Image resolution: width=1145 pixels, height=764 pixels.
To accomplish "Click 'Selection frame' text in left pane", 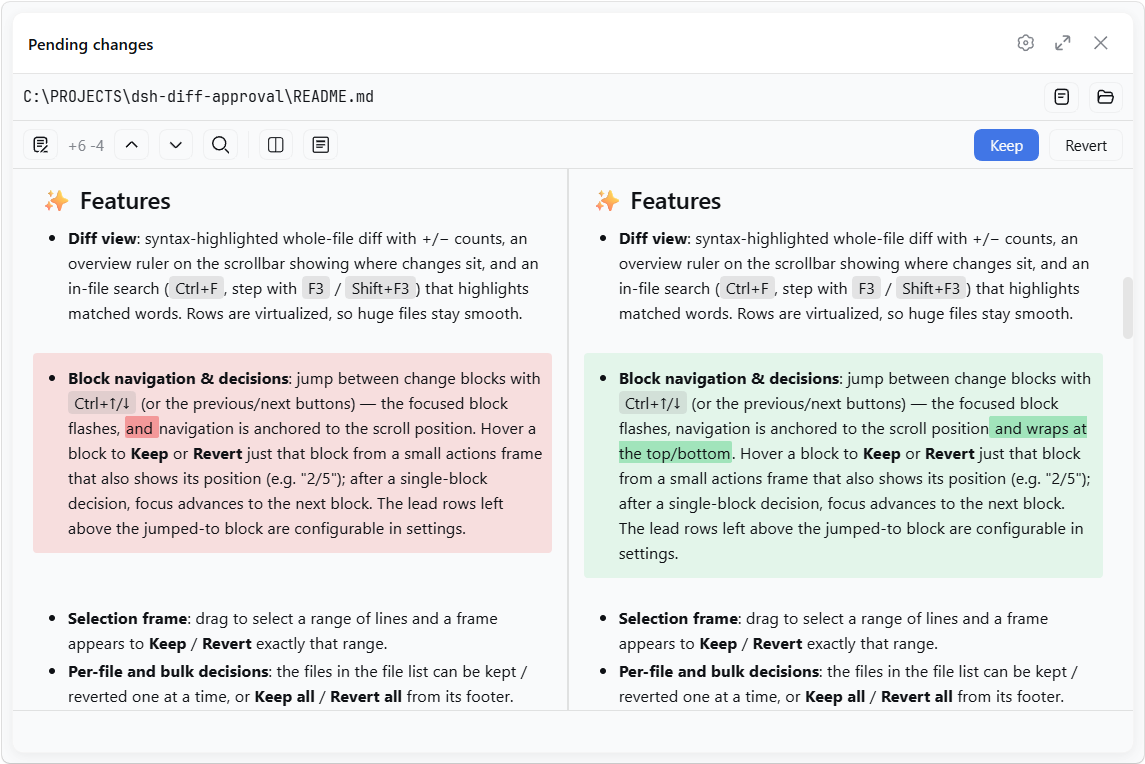I will [128, 619].
